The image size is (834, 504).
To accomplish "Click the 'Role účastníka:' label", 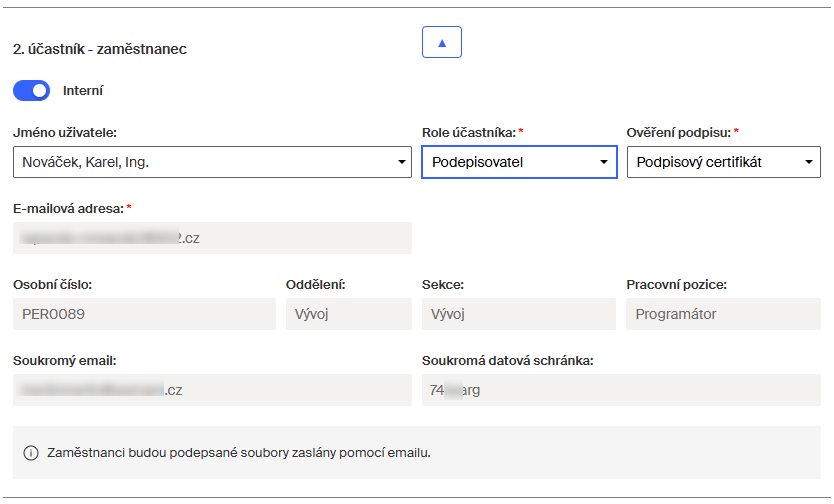I will [468, 132].
